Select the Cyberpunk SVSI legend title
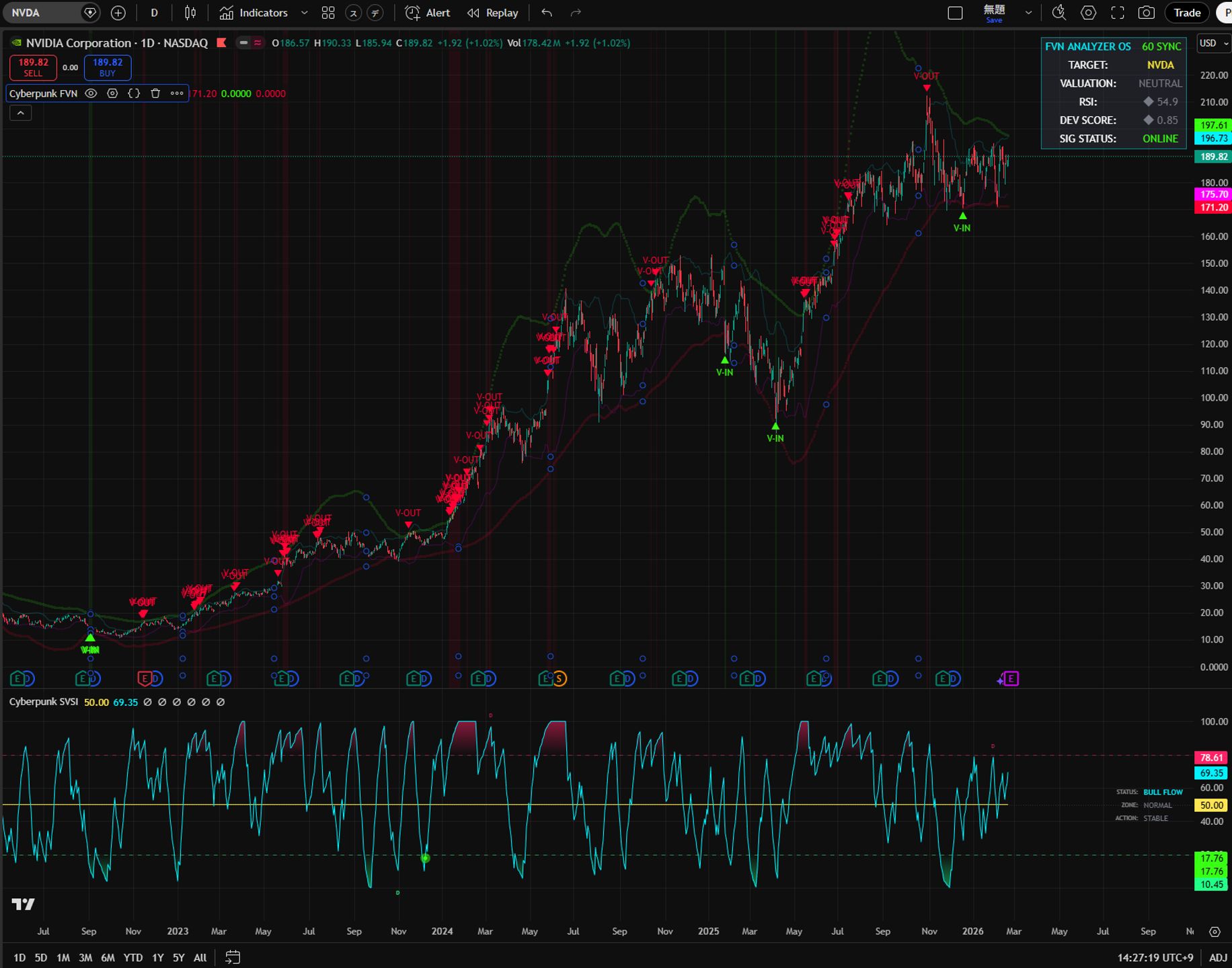The width and height of the screenshot is (1232, 968). (x=44, y=702)
